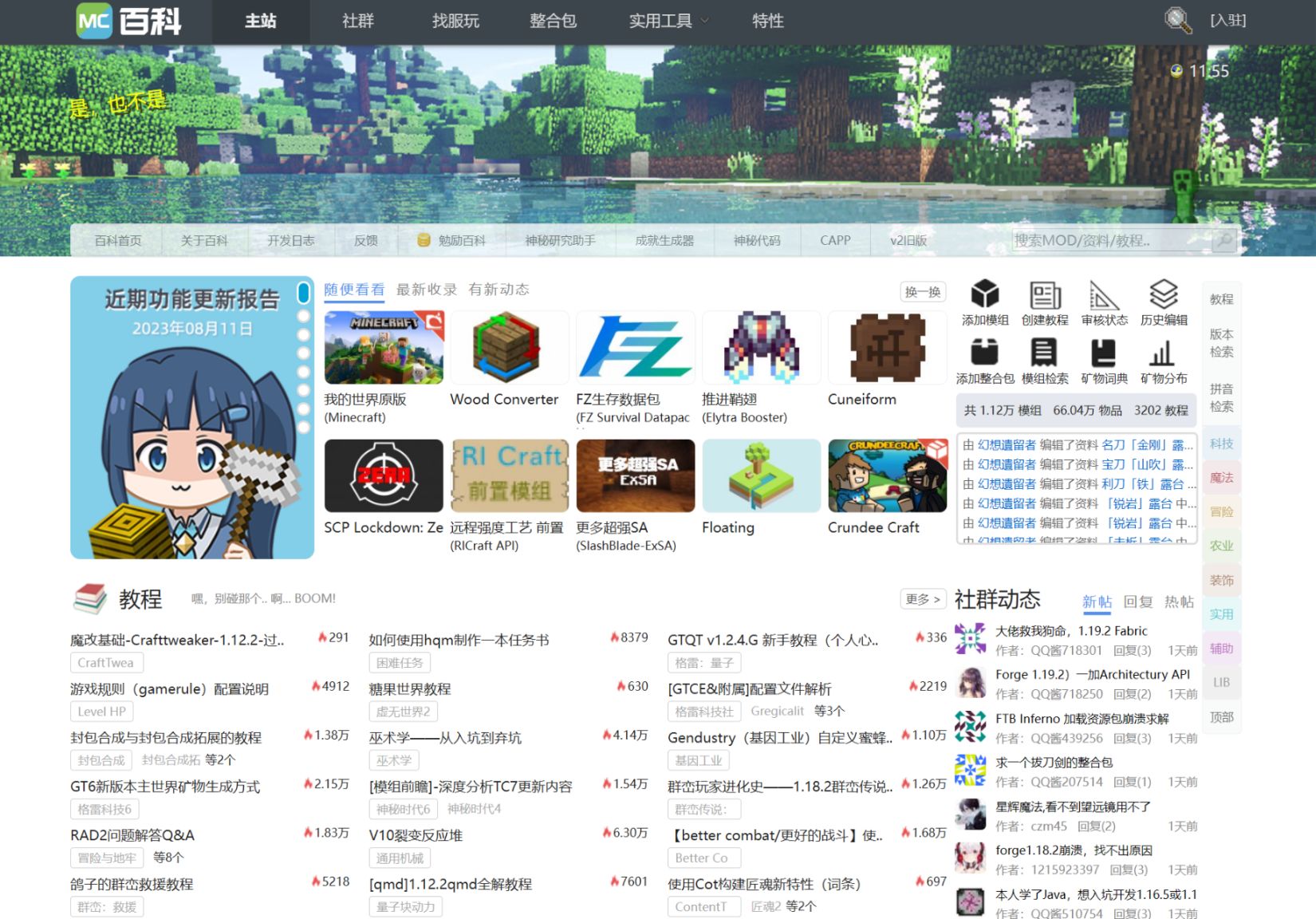The height and width of the screenshot is (919, 1316).
Task: Jump to 科技 category in side rail
Action: click(x=1221, y=444)
